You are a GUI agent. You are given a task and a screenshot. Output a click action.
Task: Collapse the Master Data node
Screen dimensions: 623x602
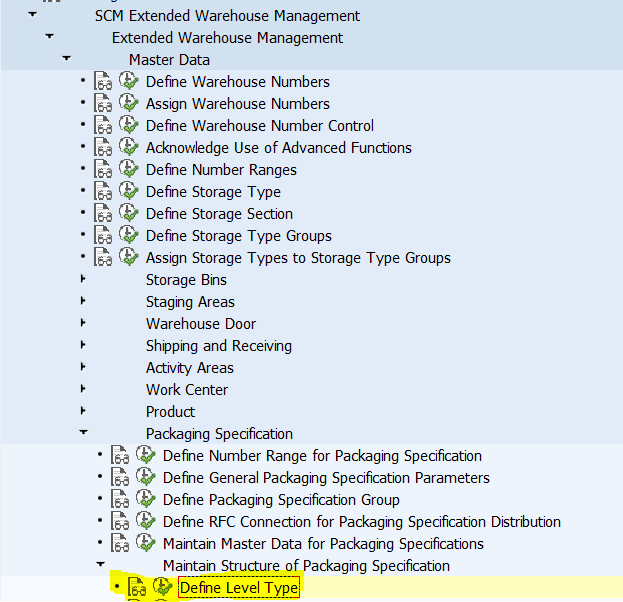pos(66,58)
